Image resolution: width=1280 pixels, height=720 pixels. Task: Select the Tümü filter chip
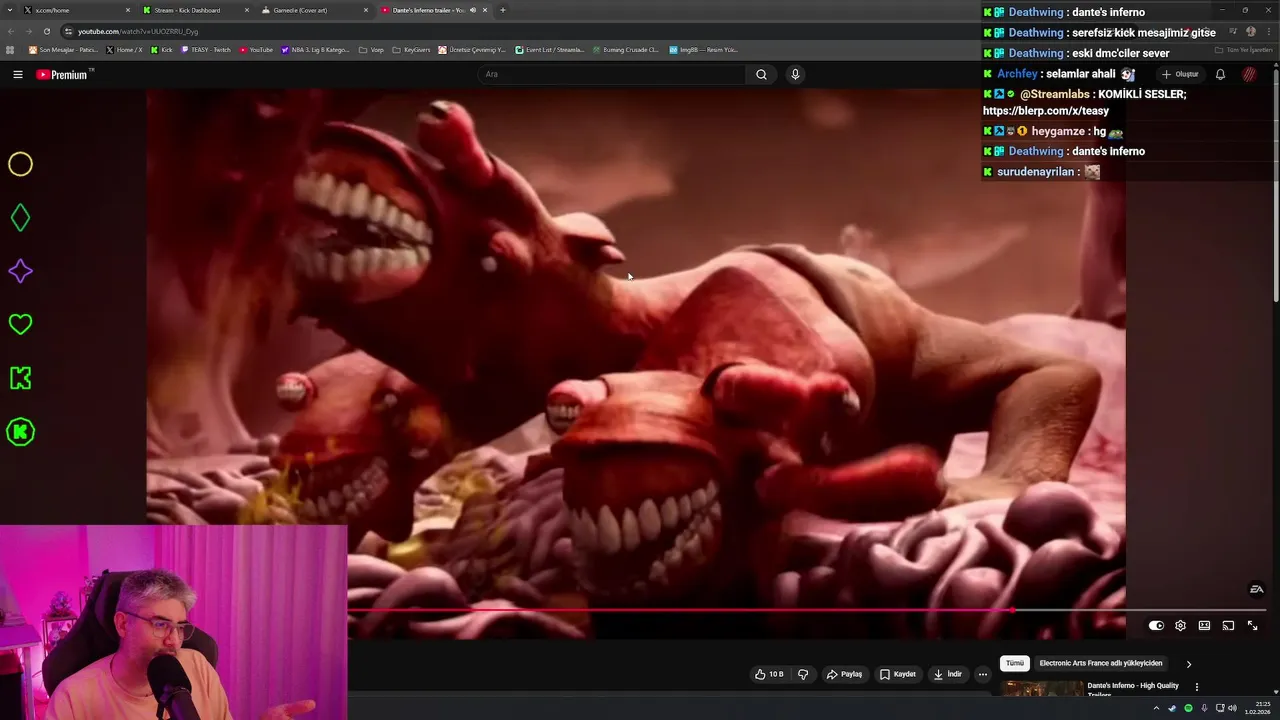(1014, 664)
